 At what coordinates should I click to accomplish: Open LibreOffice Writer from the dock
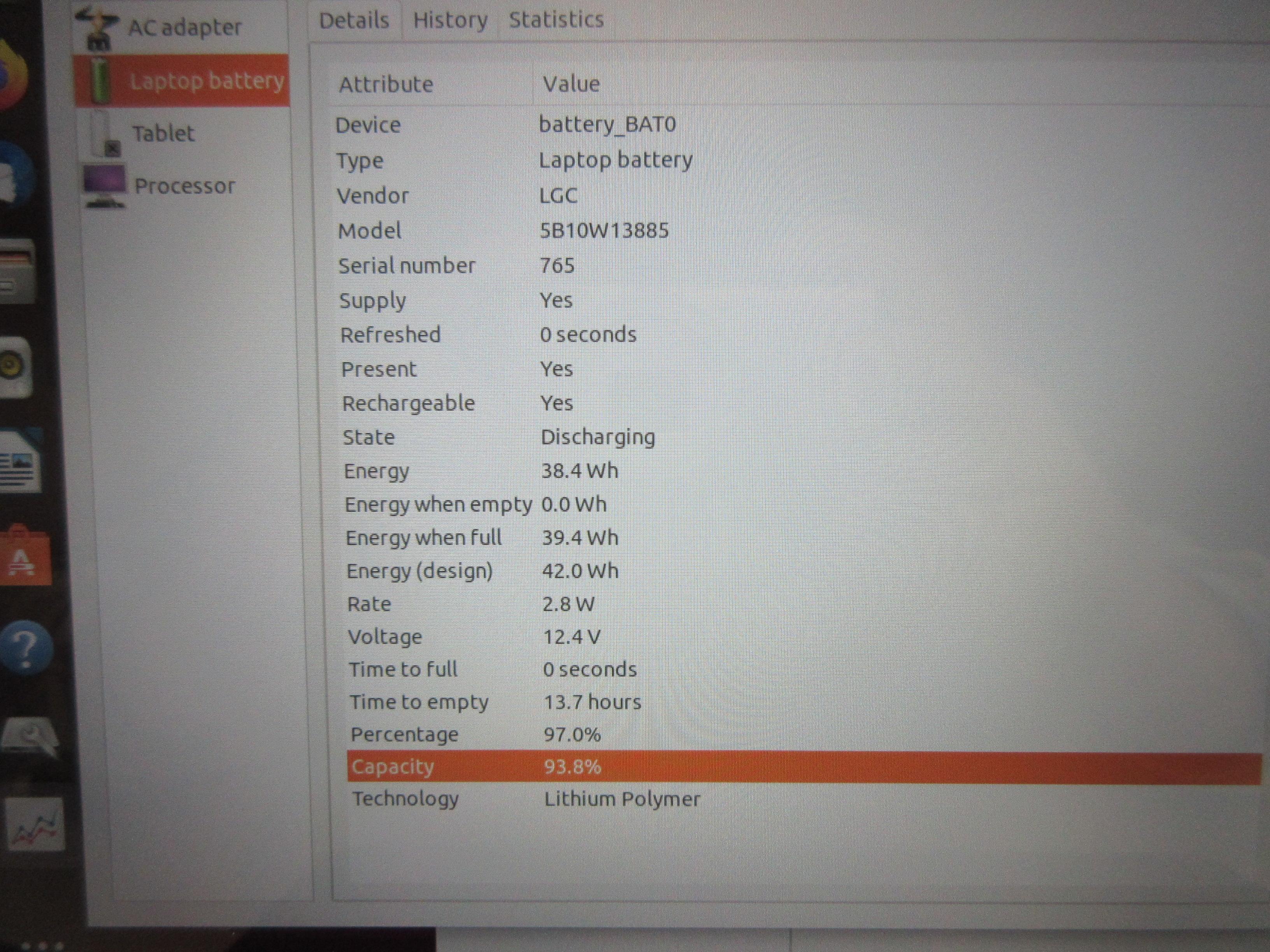click(21, 461)
